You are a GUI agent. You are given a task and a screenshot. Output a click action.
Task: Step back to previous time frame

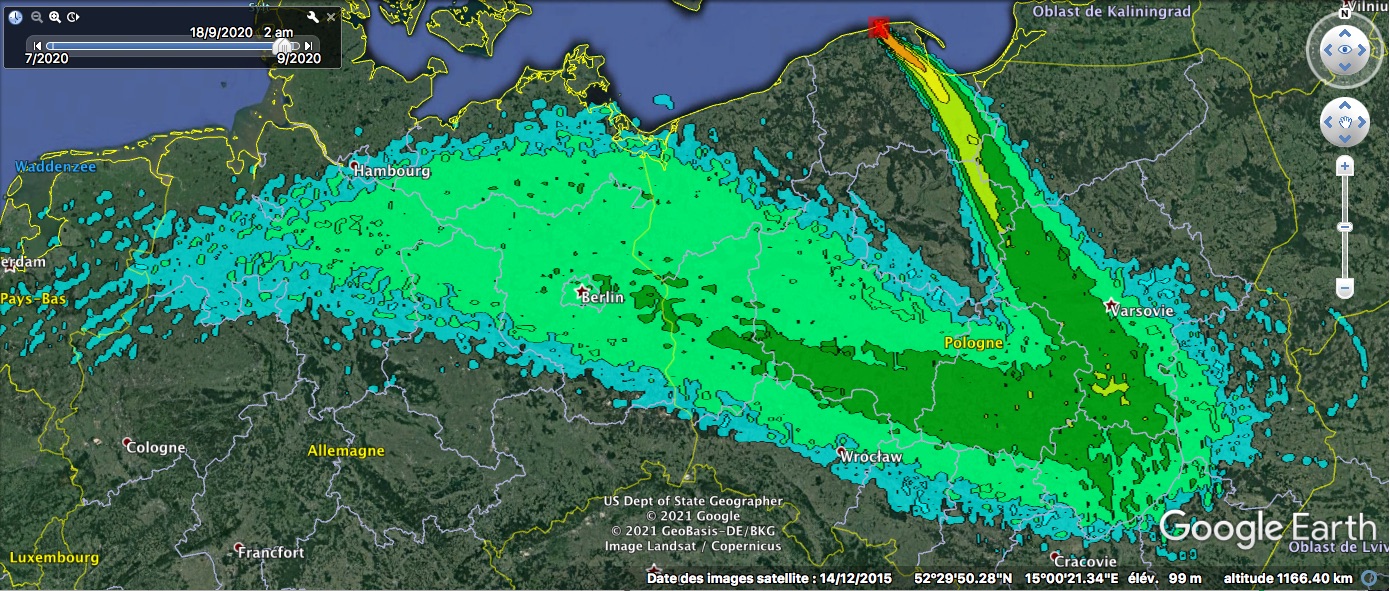click(37, 45)
